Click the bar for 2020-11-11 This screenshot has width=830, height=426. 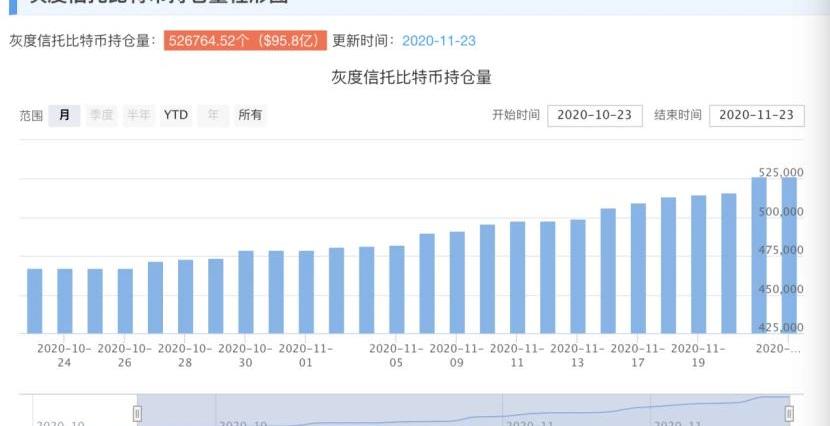click(517, 278)
